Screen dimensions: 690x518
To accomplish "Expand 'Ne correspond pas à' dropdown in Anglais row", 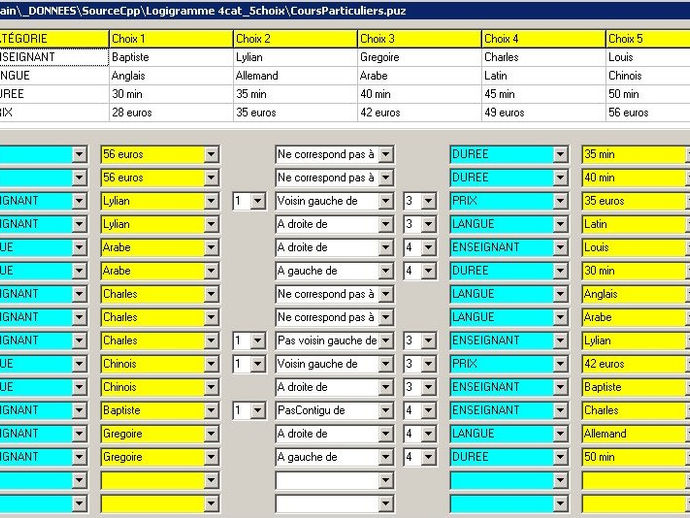I will pos(386,294).
